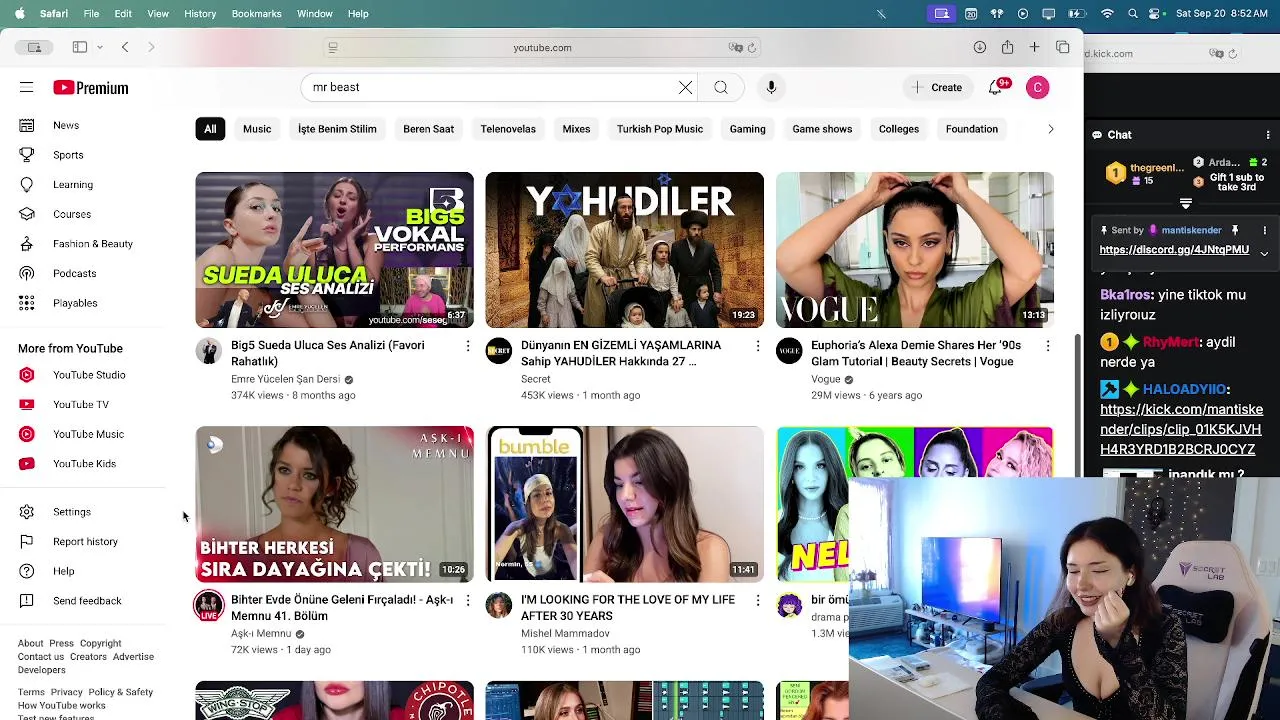Open YouTube Settings in the sidebar
Viewport: 1280px width, 720px height.
click(72, 512)
